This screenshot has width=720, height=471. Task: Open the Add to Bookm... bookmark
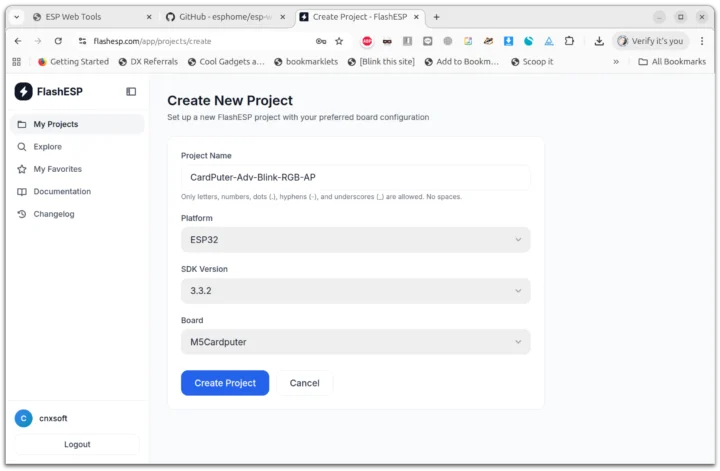(461, 62)
